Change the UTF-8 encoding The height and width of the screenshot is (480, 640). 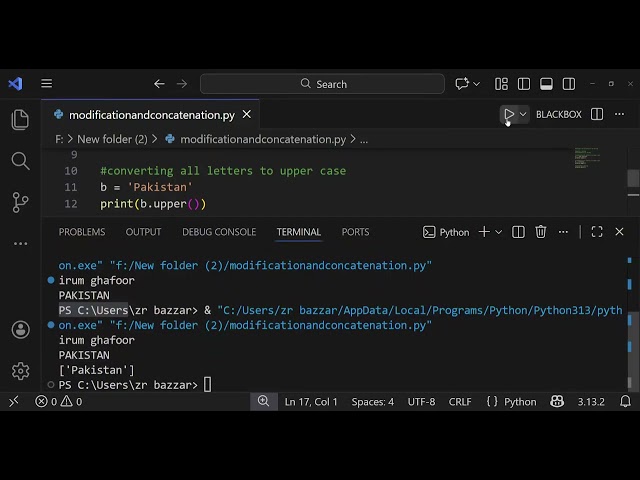tap(421, 402)
